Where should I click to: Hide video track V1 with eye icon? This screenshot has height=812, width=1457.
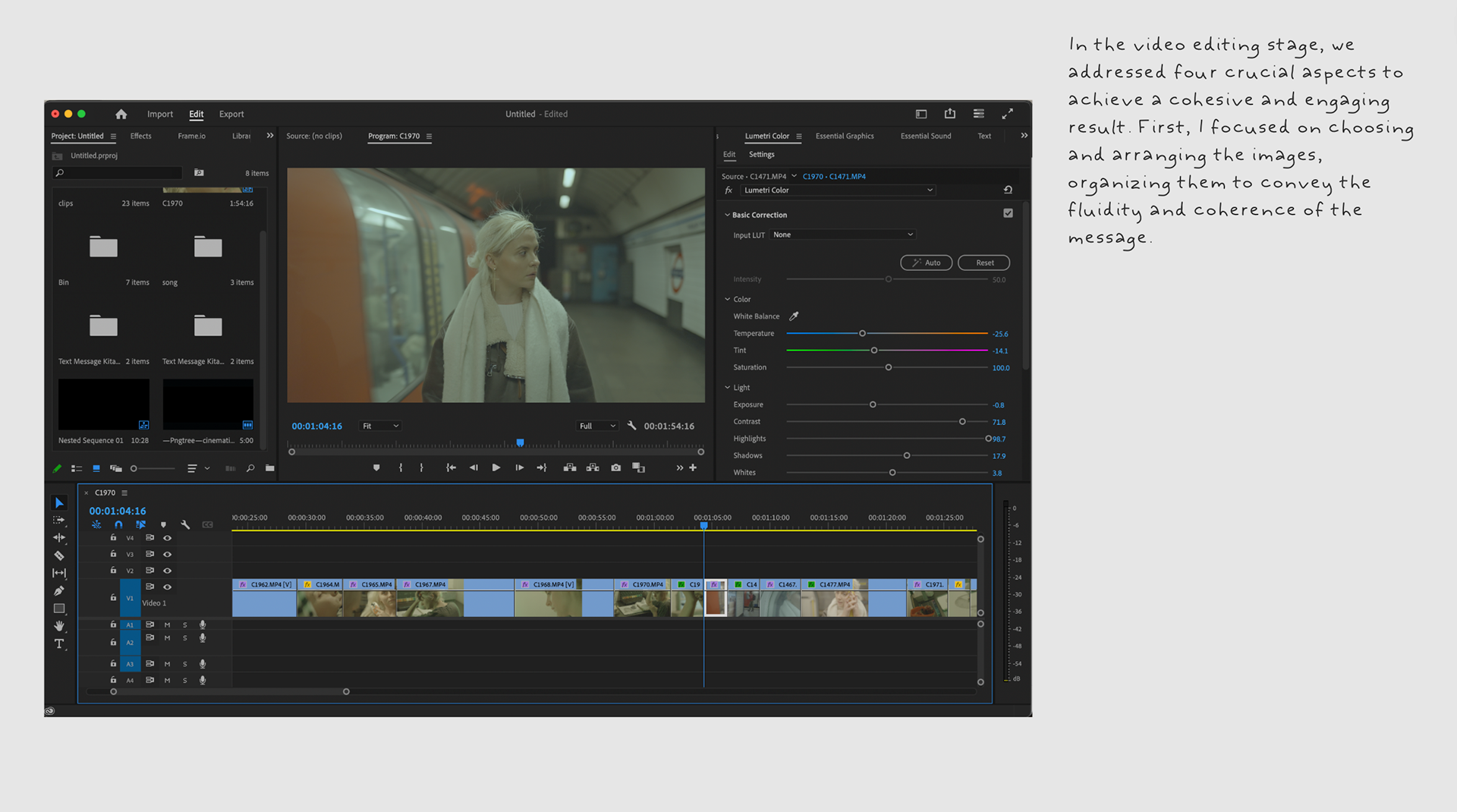click(x=168, y=587)
